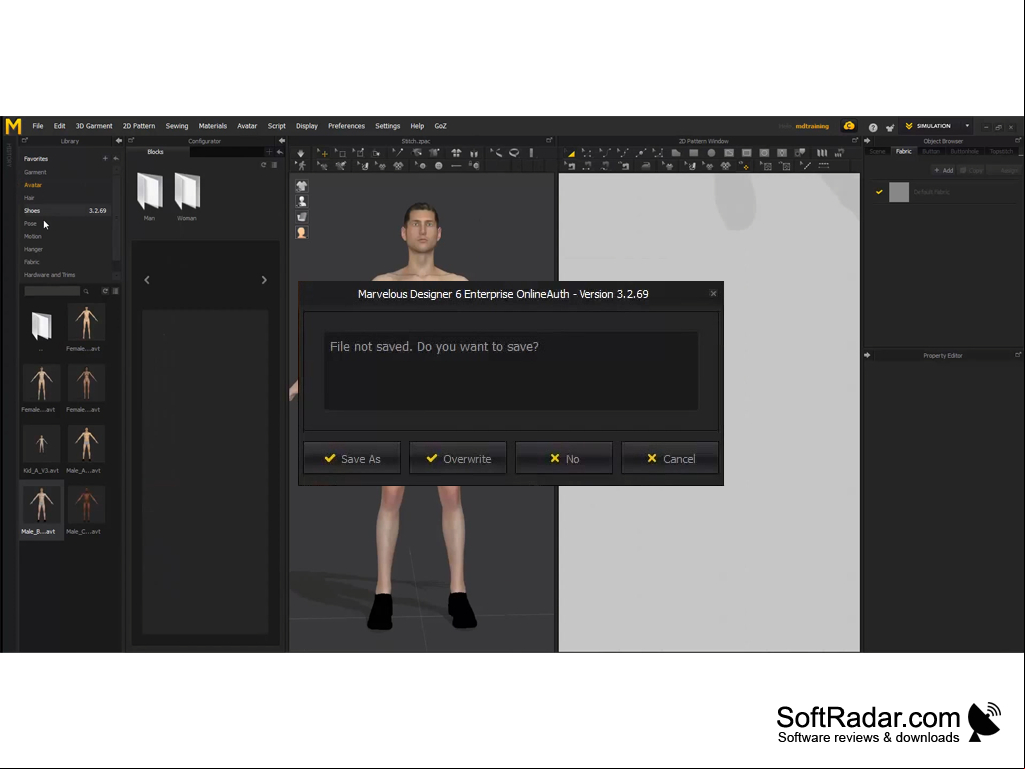
Task: Click the fold pleats icon in 2D toolbar
Action: 822,153
